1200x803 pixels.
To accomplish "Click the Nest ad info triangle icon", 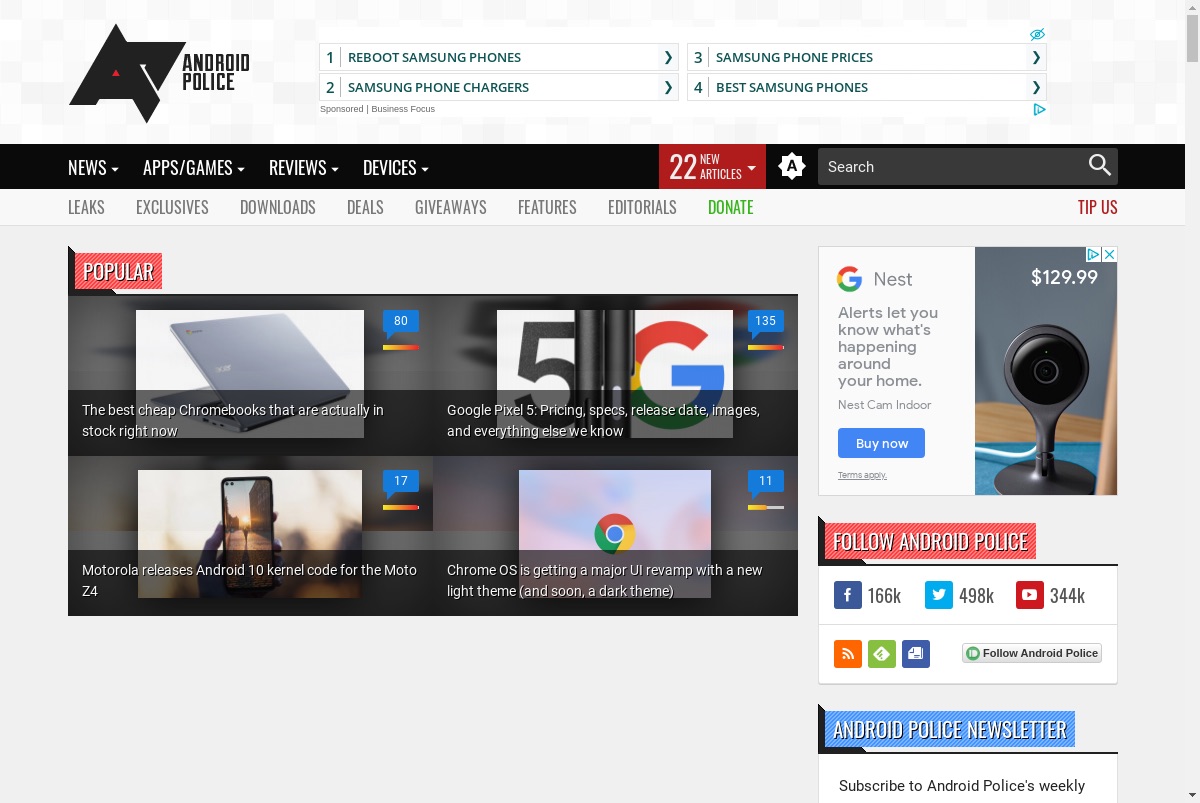I will (1094, 255).
